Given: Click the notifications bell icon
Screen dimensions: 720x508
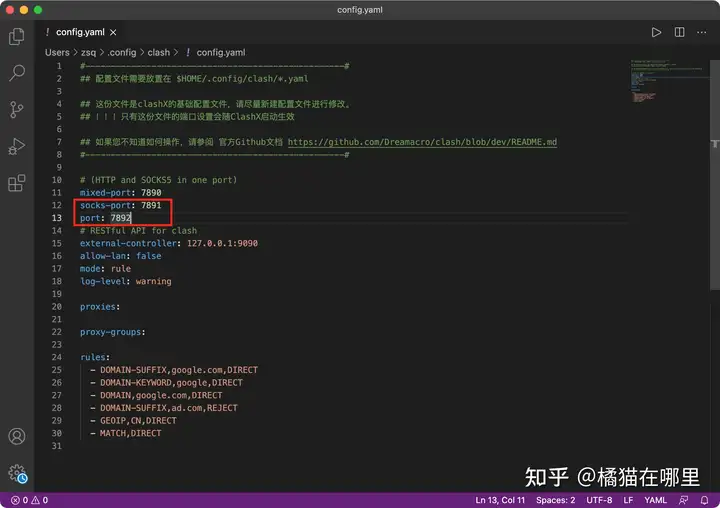Looking at the screenshot, I should 704,500.
